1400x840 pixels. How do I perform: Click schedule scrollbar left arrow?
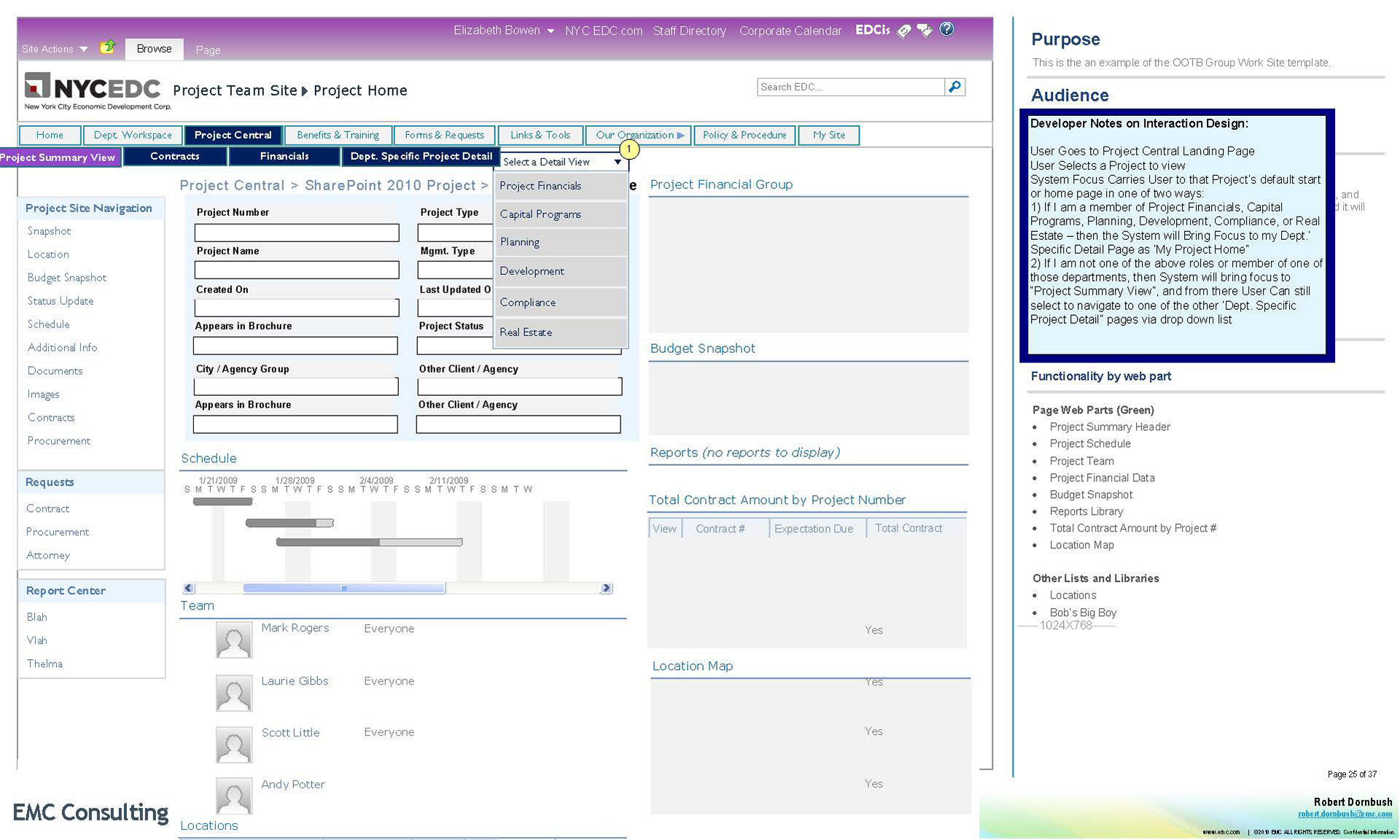click(189, 588)
